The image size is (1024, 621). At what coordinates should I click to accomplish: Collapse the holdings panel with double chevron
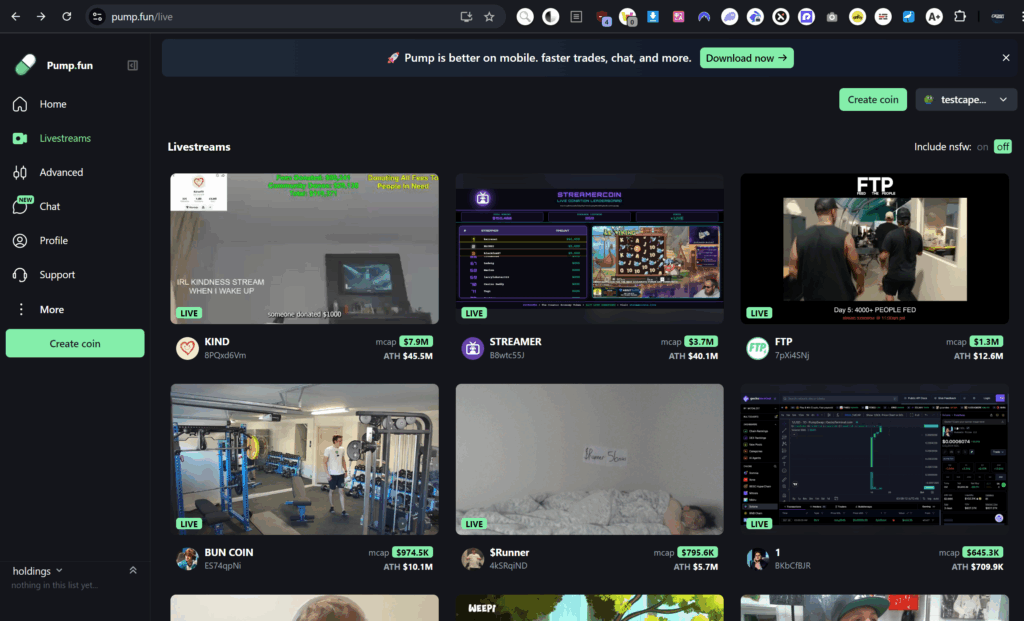tap(133, 570)
